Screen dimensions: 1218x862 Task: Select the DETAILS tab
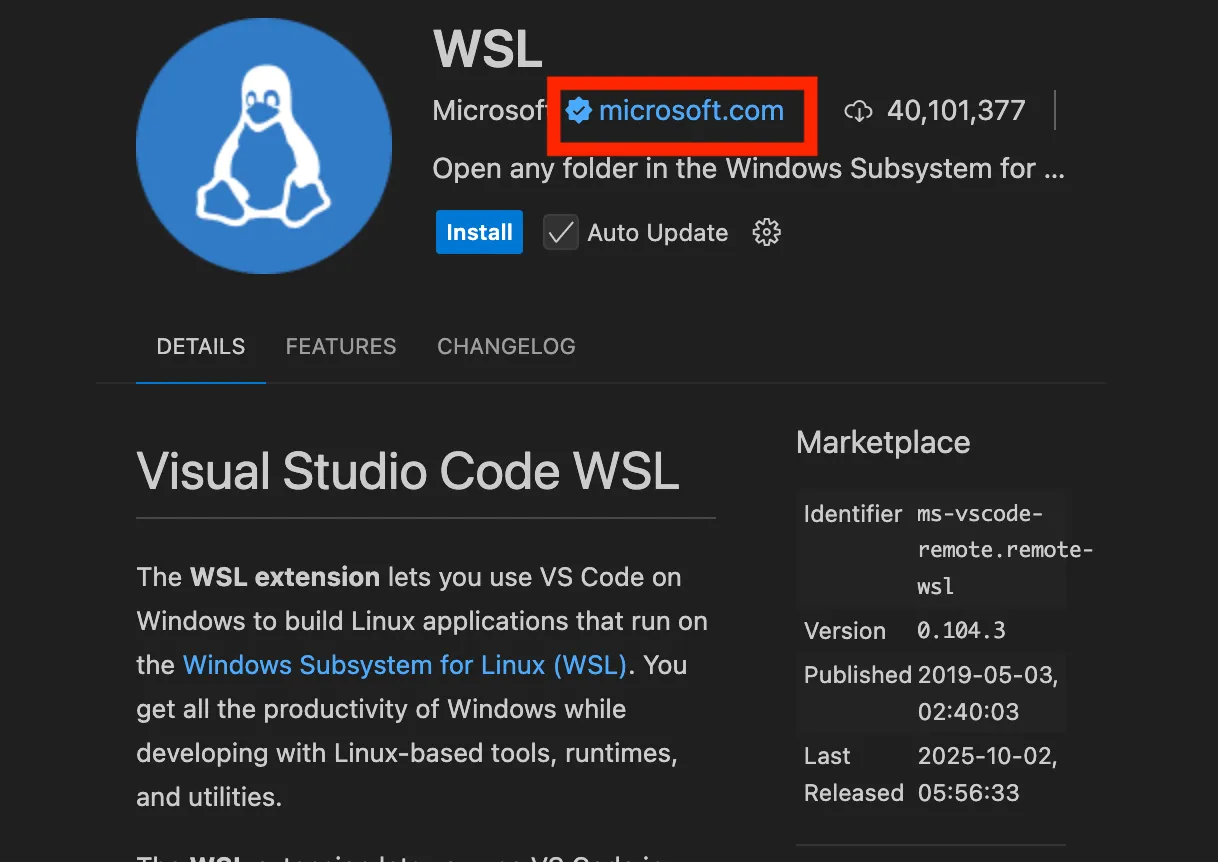(201, 347)
